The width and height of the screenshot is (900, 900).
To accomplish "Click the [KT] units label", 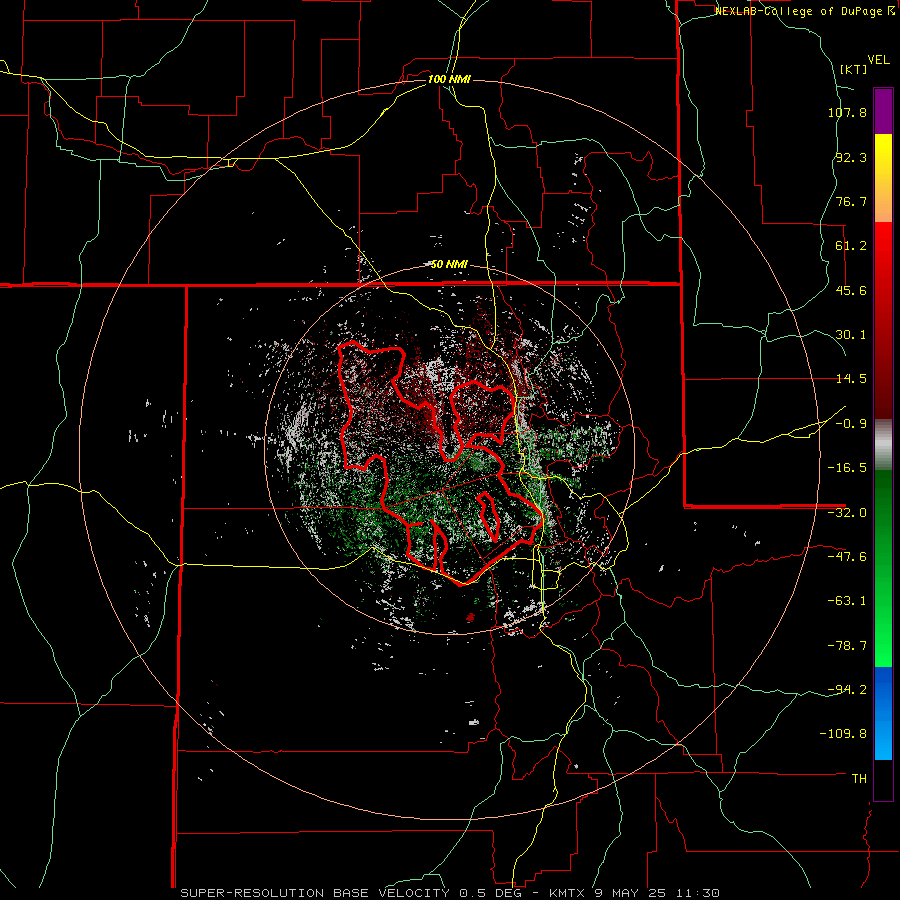I will point(854,69).
